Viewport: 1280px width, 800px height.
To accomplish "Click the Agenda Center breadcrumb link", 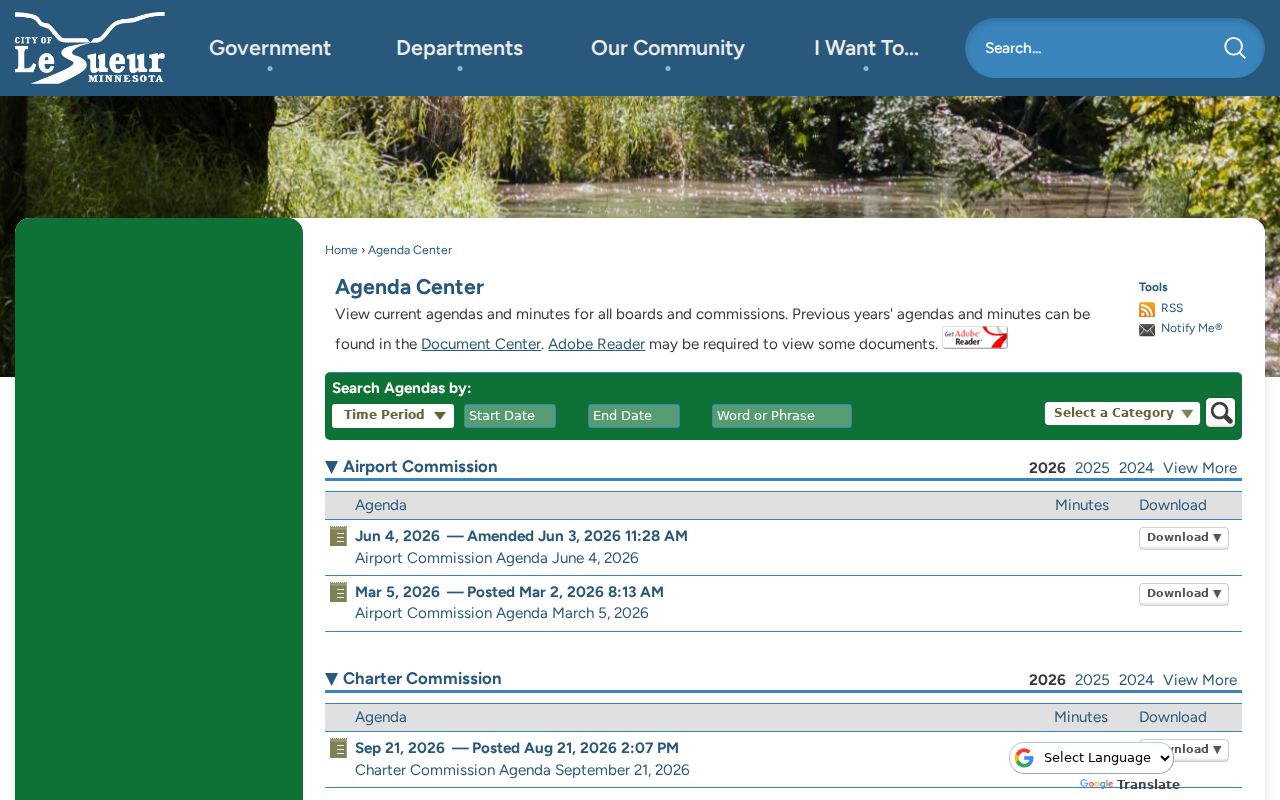I will coord(410,250).
